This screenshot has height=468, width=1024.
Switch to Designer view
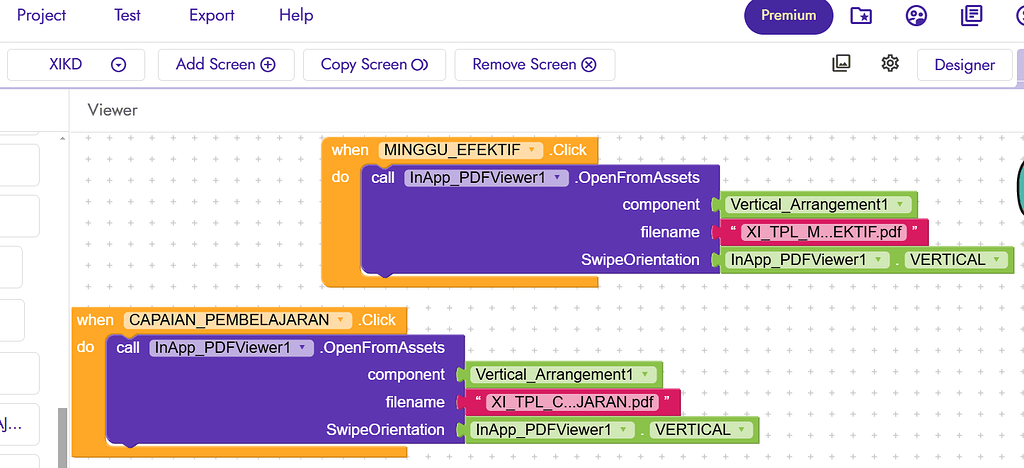tap(965, 65)
